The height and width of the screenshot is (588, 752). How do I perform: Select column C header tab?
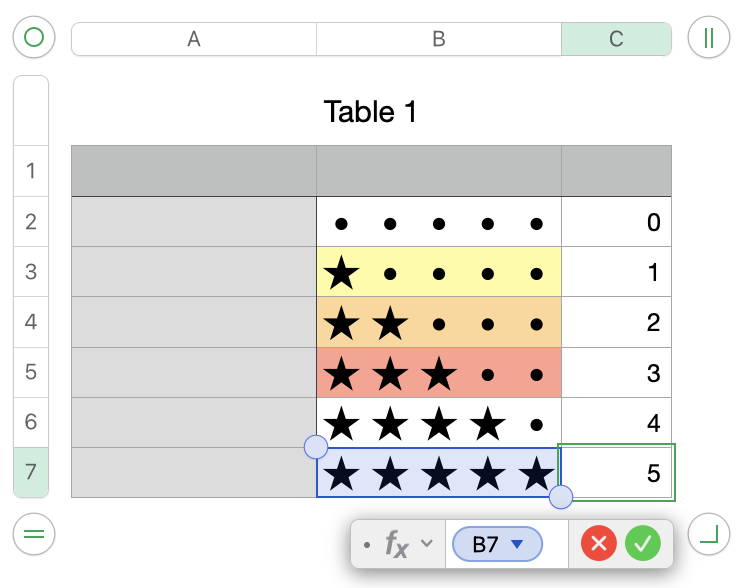616,39
